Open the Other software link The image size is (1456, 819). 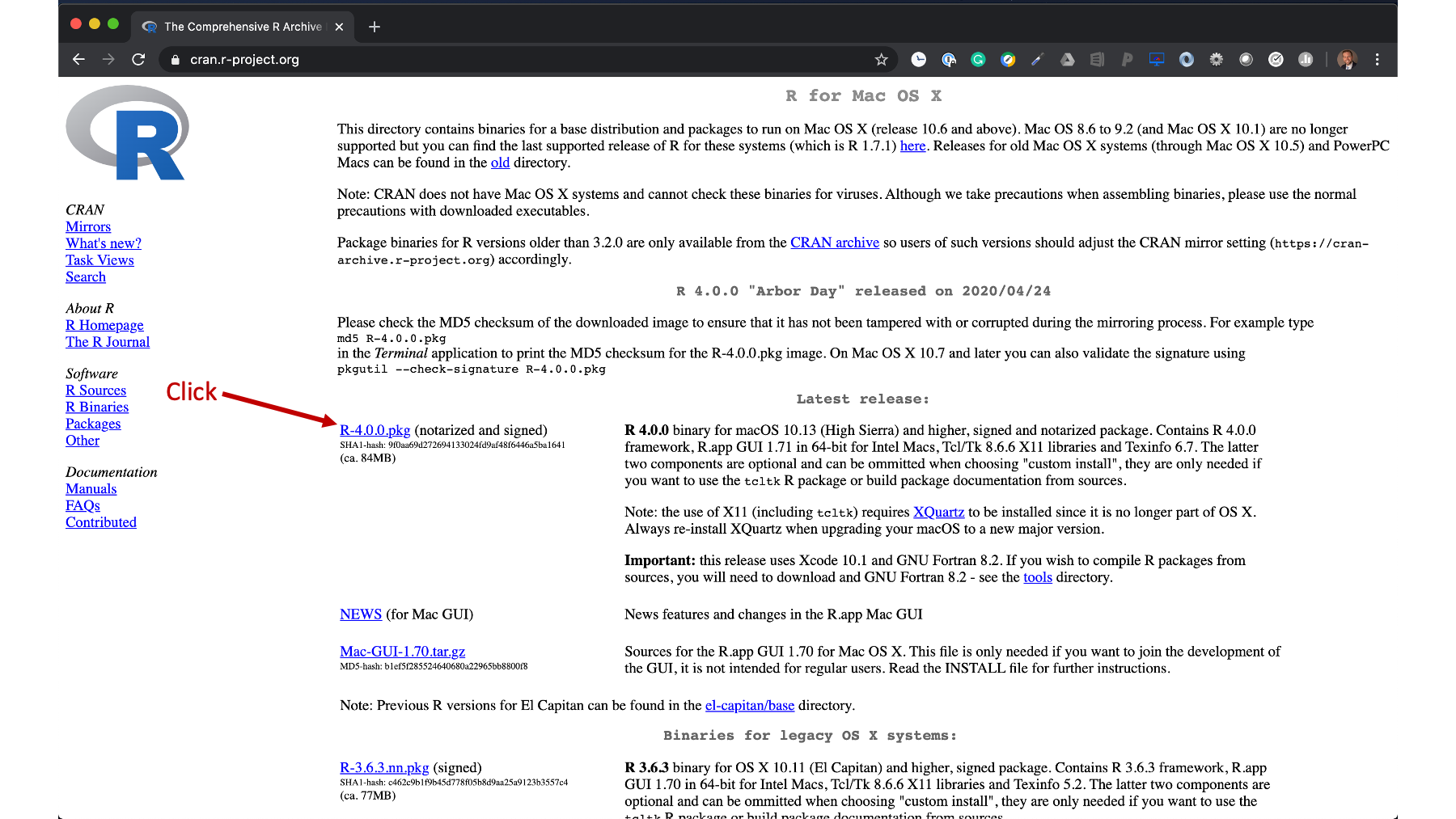coord(83,441)
